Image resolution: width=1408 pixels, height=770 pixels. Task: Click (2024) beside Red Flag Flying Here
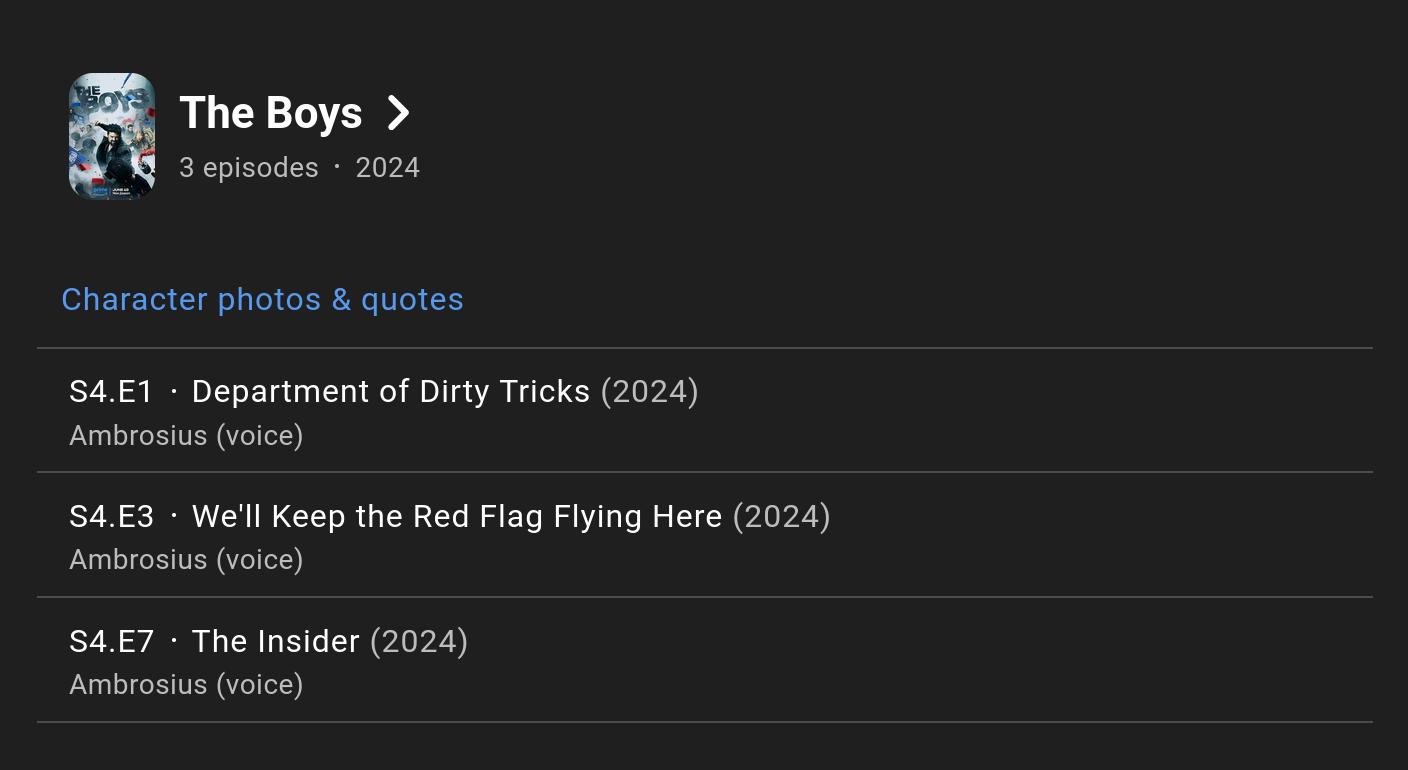point(782,516)
